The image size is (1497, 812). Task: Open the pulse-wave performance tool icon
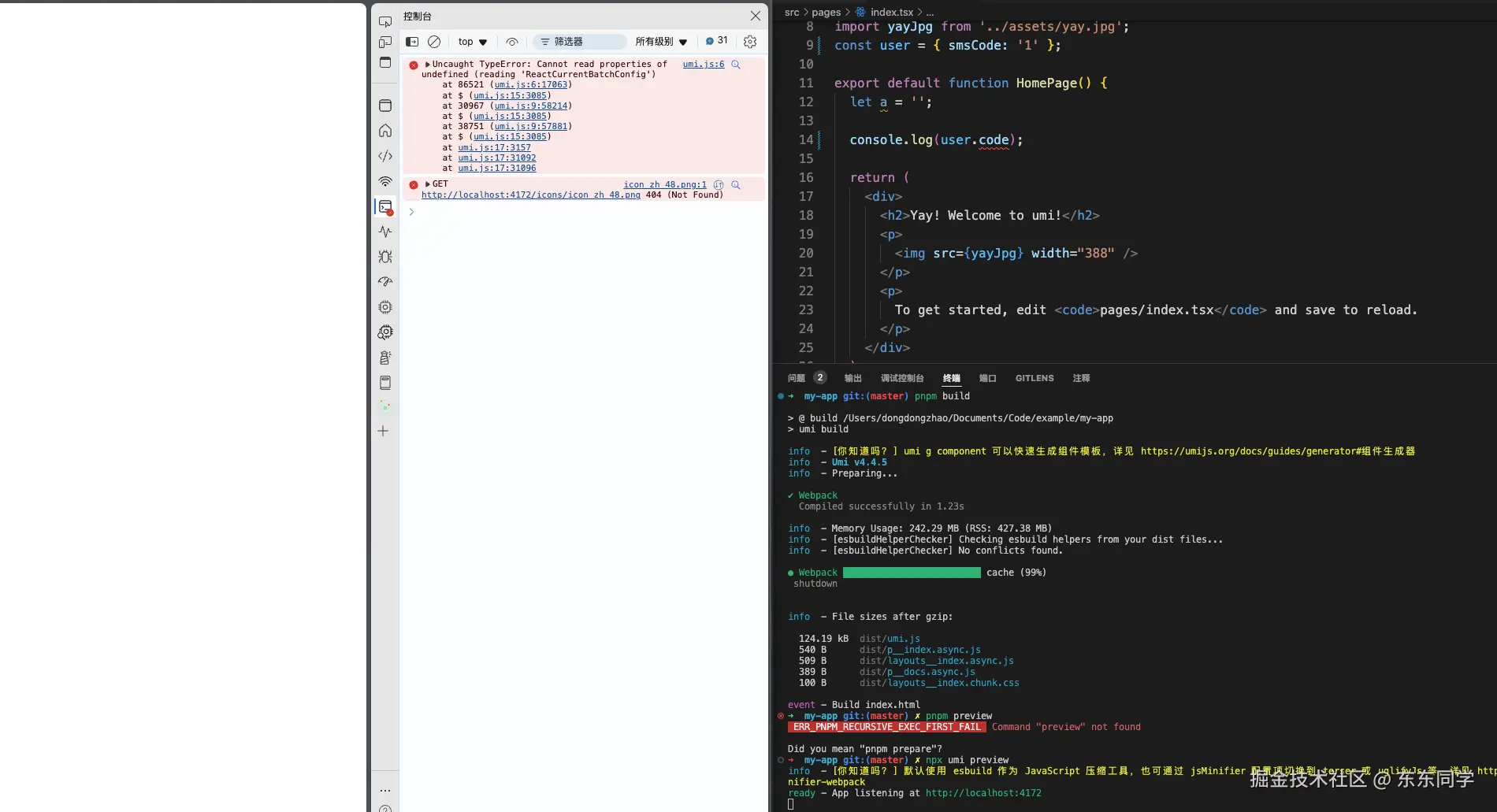pos(385,232)
